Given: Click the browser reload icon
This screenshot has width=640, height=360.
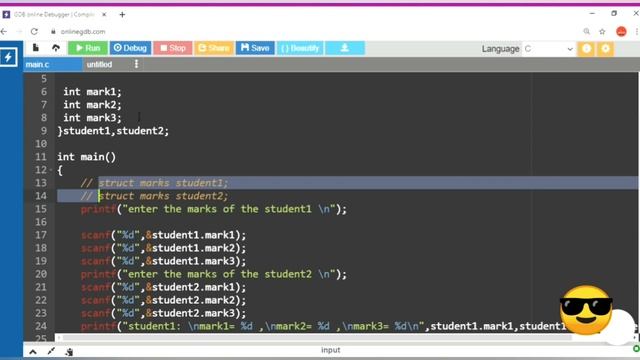Looking at the screenshot, I should point(34,31).
